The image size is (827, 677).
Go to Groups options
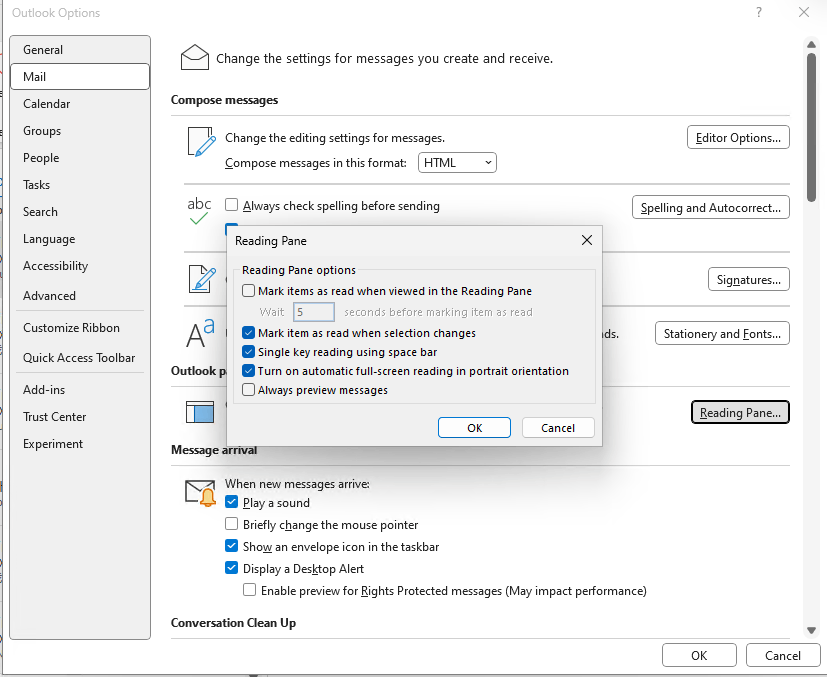tap(80, 131)
